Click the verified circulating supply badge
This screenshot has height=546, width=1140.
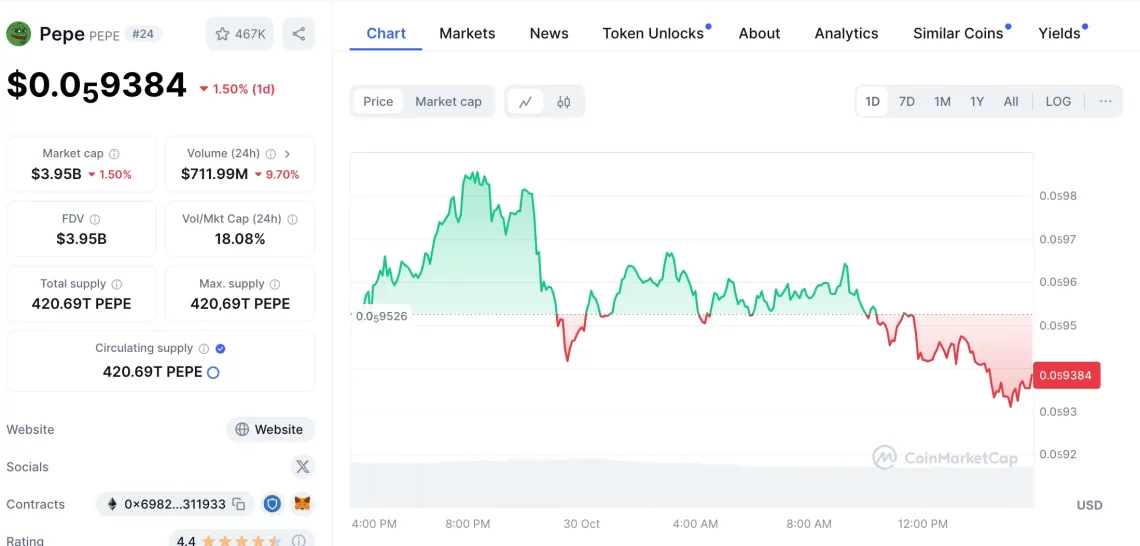[x=220, y=349]
